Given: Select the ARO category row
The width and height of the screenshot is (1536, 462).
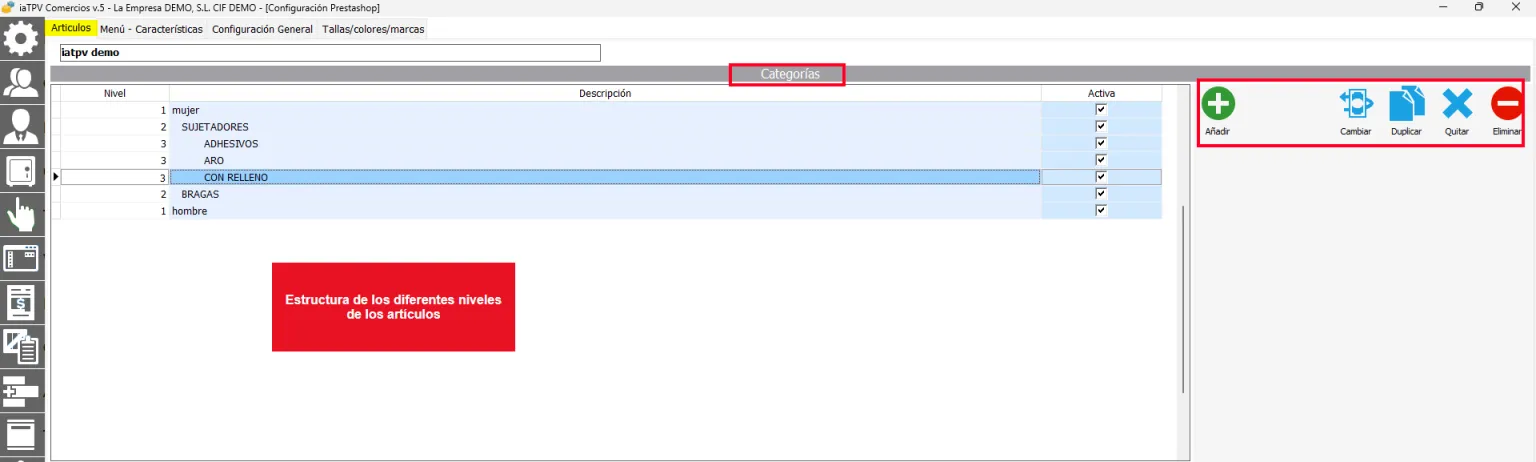Looking at the screenshot, I should pyautogui.click(x=605, y=160).
